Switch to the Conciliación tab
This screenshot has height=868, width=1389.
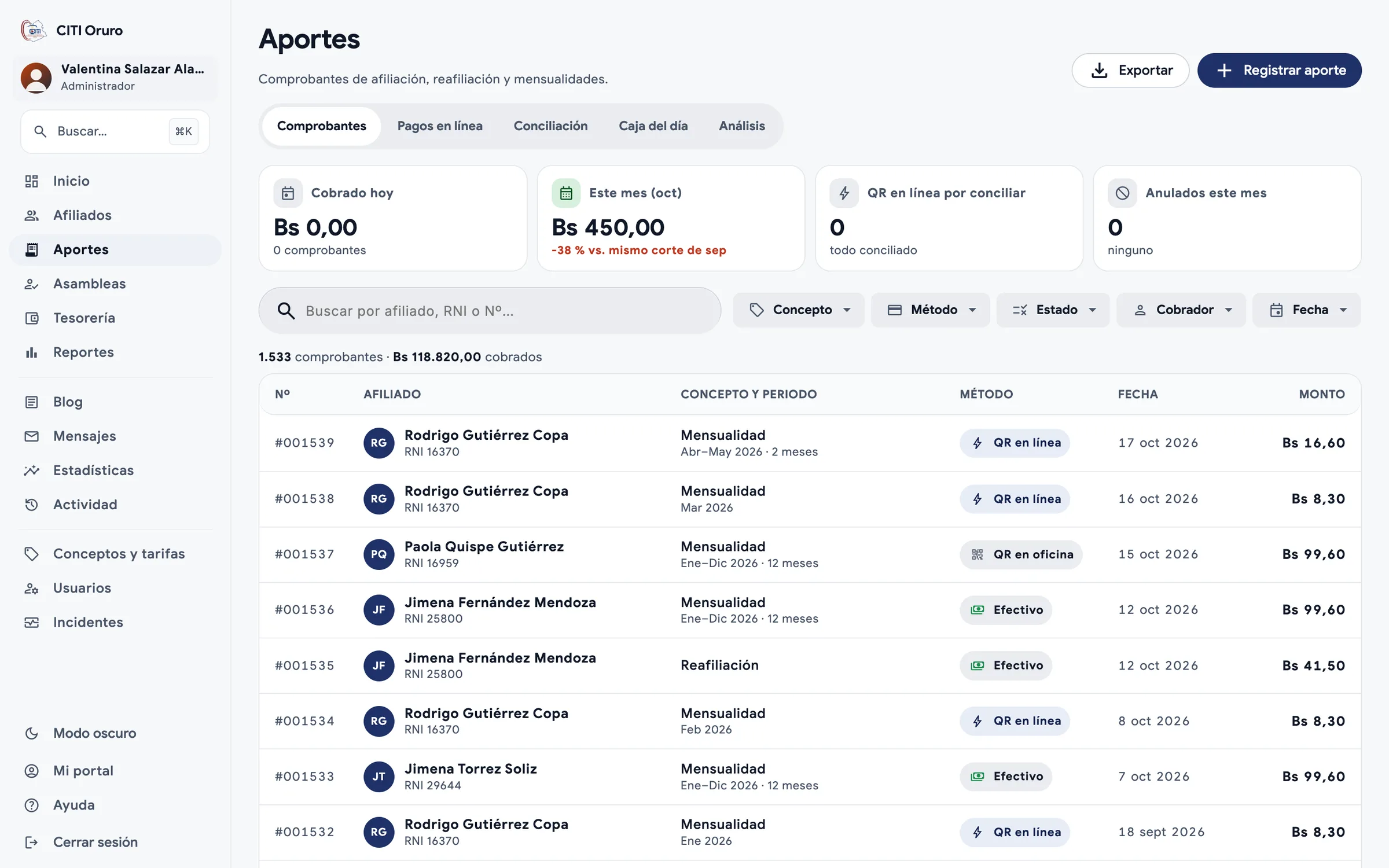pos(550,126)
